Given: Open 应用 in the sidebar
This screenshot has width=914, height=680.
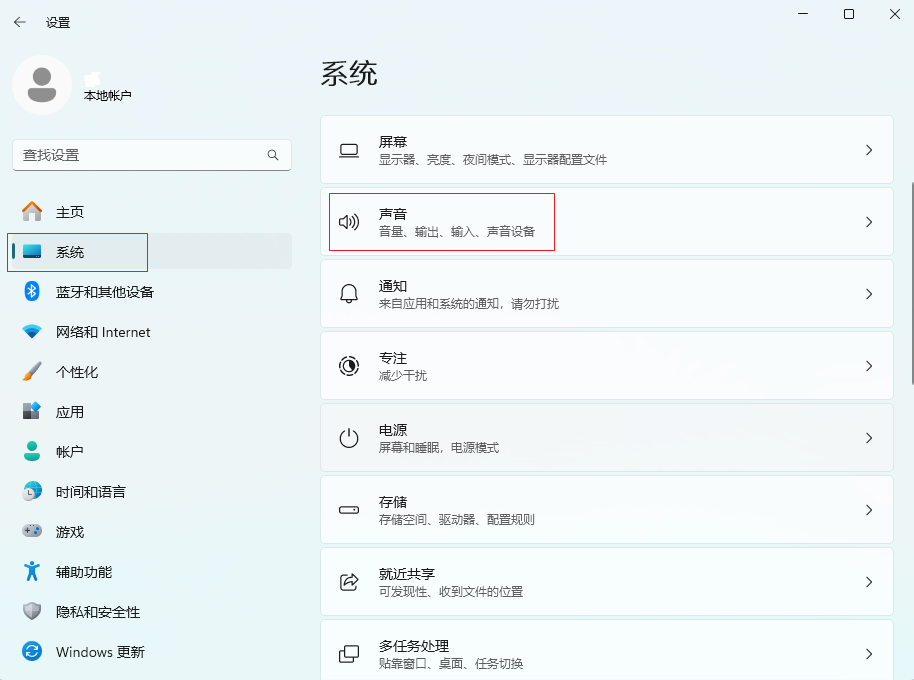Looking at the screenshot, I should click(152, 411).
